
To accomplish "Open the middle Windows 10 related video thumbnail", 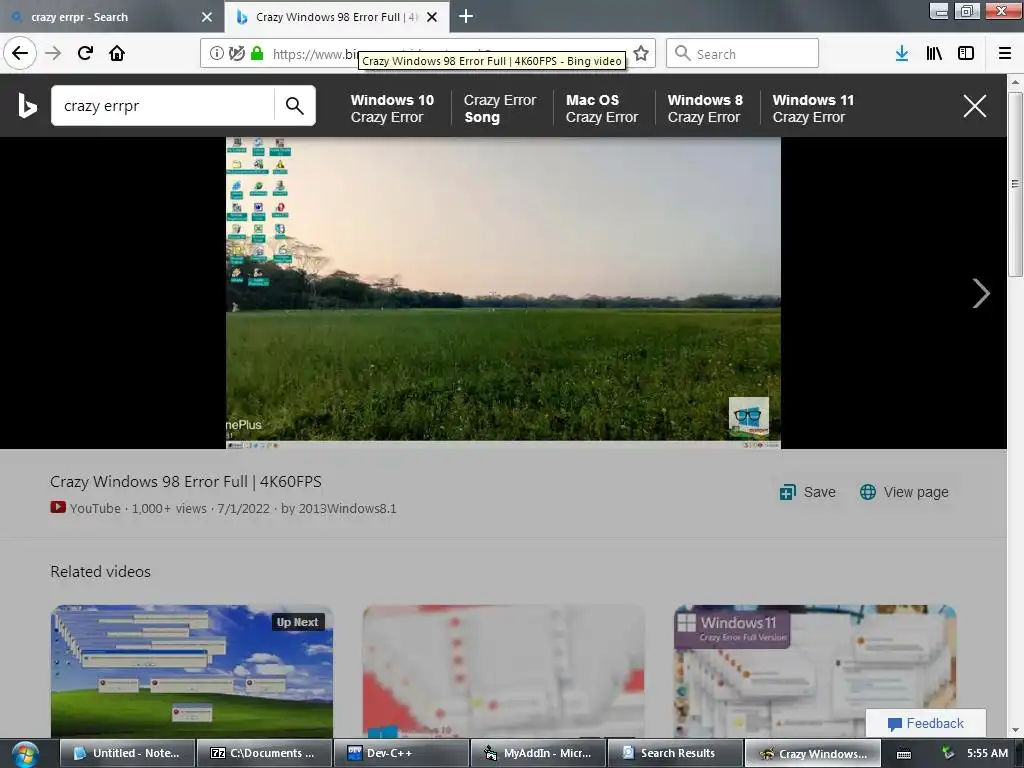I will point(504,671).
